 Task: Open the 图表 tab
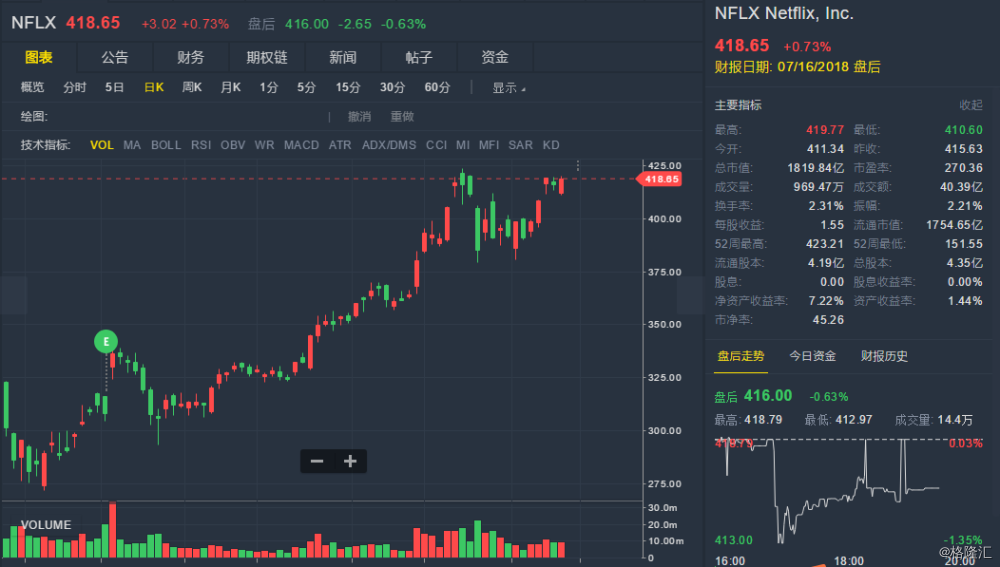[39, 57]
